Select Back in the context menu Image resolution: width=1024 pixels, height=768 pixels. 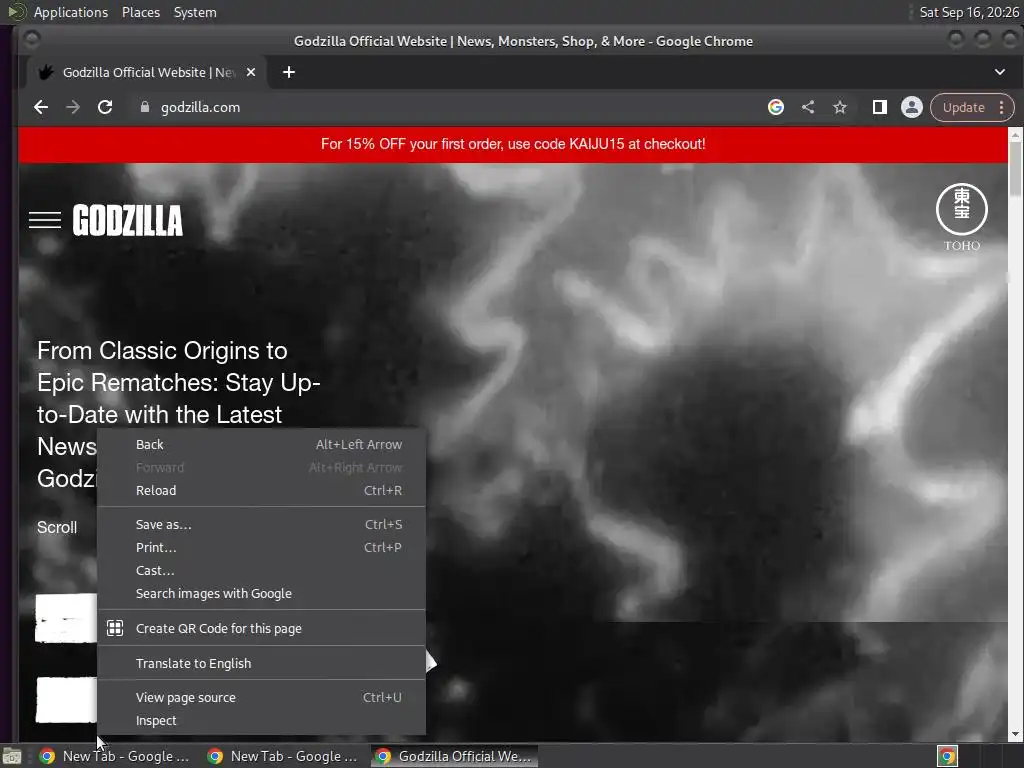coord(261,444)
